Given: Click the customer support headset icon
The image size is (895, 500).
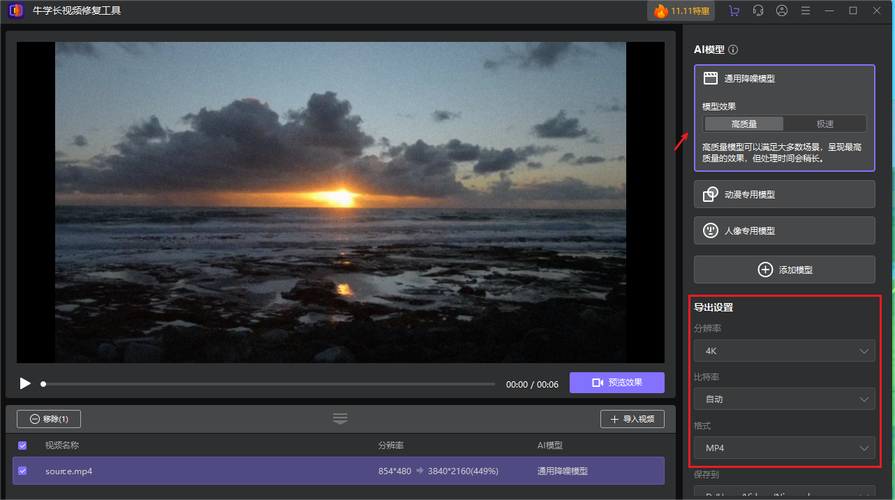Looking at the screenshot, I should [x=758, y=10].
